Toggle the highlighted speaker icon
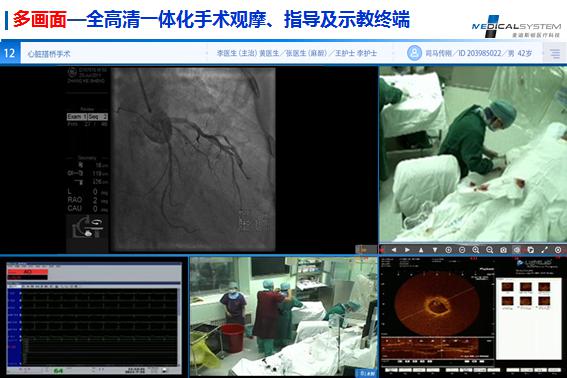This screenshot has width=567, height=378. 517,250
